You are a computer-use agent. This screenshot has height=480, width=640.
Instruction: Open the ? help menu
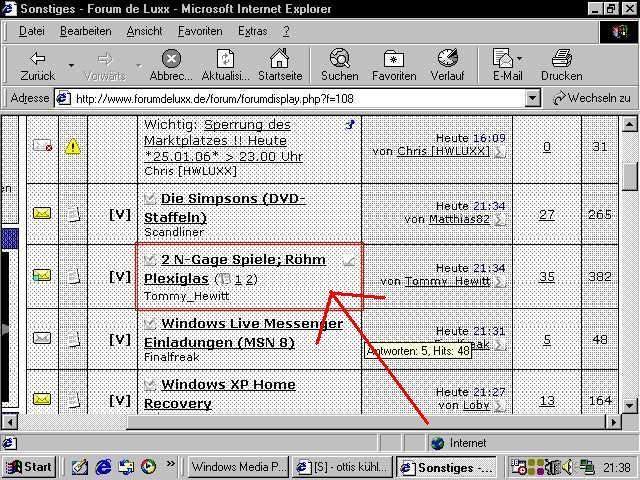(x=286, y=31)
